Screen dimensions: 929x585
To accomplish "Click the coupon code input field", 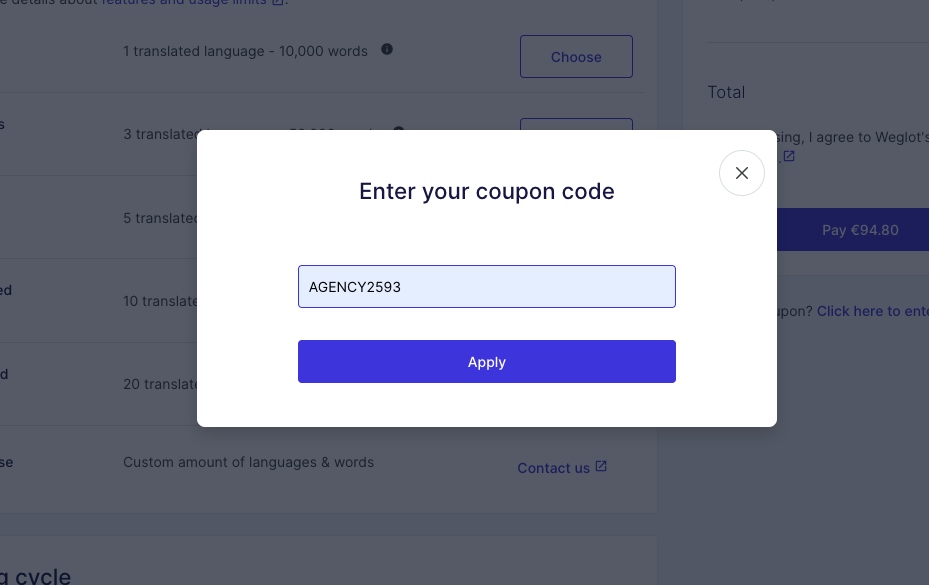I will [x=487, y=287].
